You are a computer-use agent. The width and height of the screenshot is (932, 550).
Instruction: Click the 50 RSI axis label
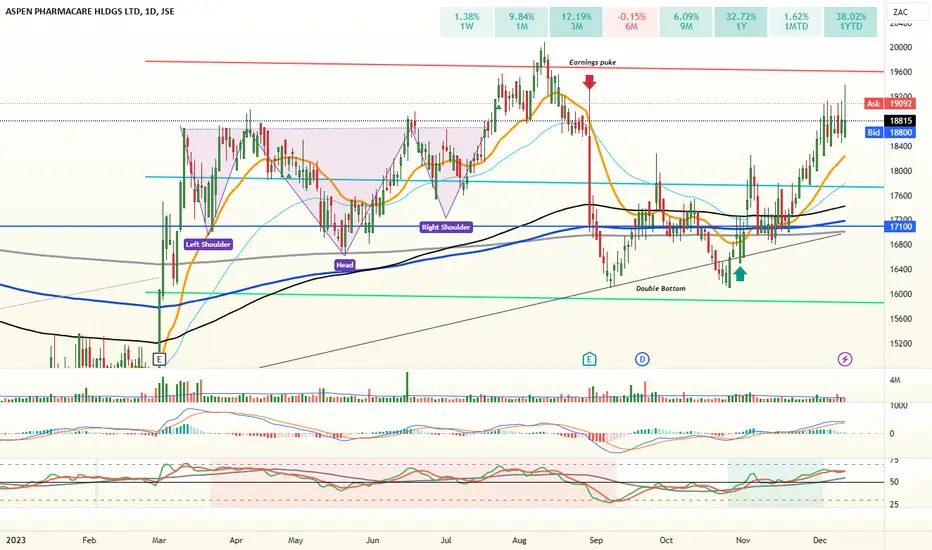pos(894,482)
